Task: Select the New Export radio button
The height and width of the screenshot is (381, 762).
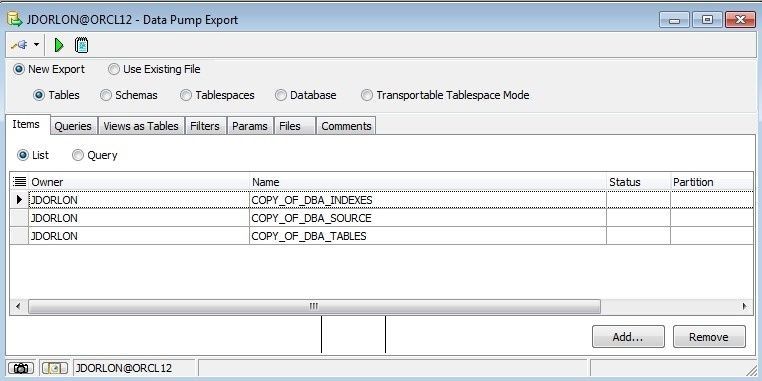Action: pyautogui.click(x=49, y=69)
